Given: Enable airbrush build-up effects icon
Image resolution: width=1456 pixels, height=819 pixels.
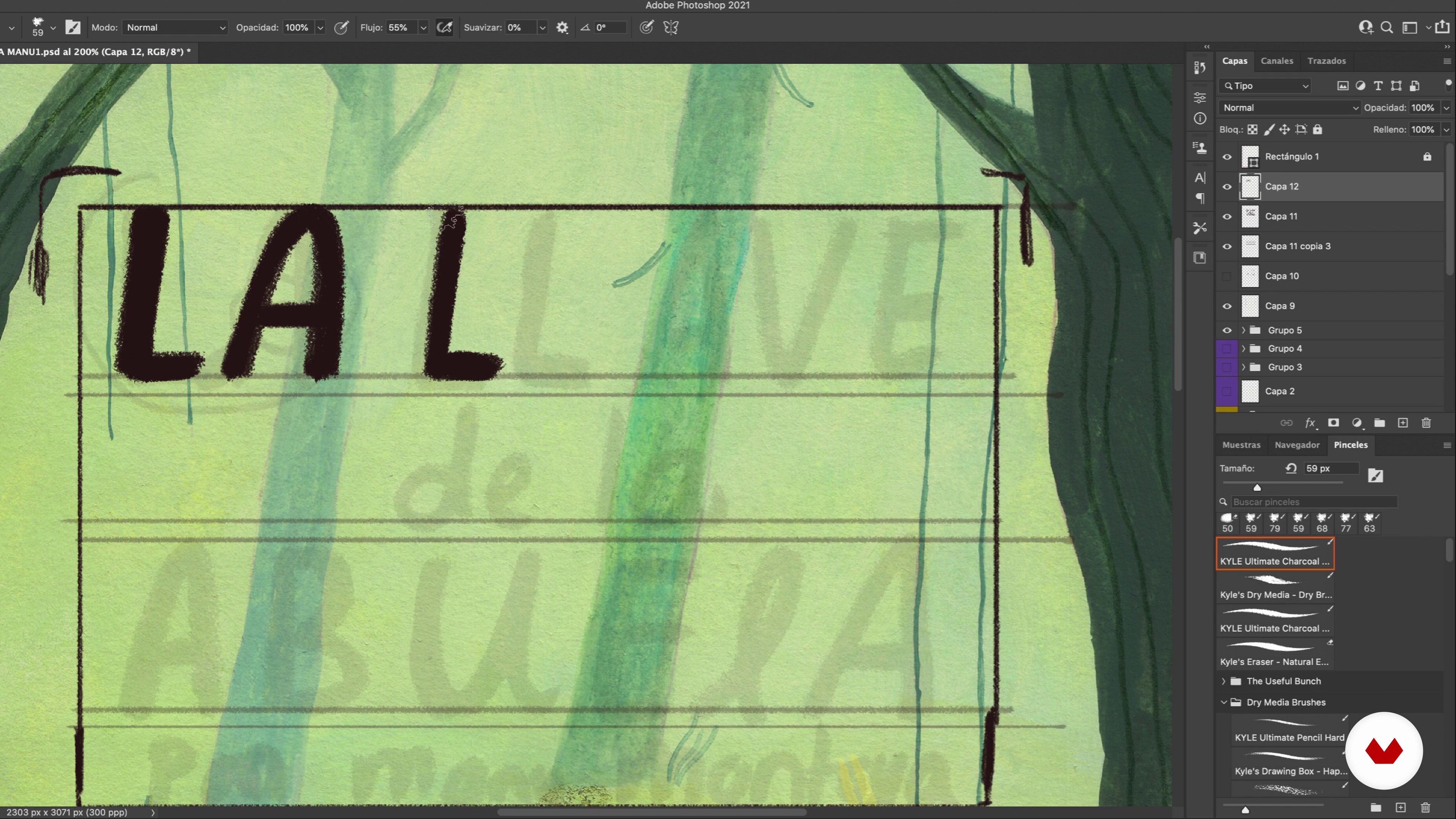Looking at the screenshot, I should 444,27.
